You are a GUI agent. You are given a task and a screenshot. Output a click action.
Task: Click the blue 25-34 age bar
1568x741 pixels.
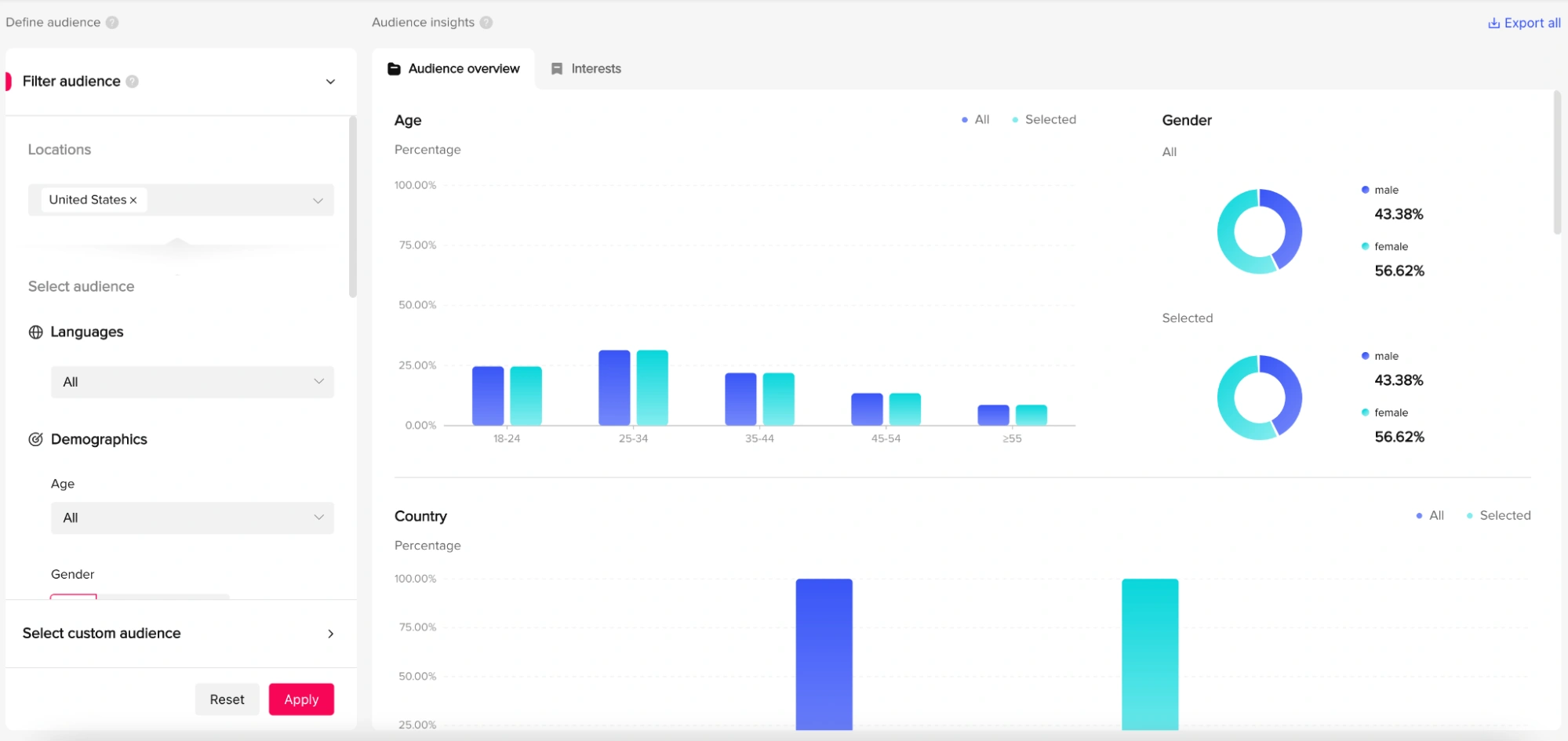(614, 388)
